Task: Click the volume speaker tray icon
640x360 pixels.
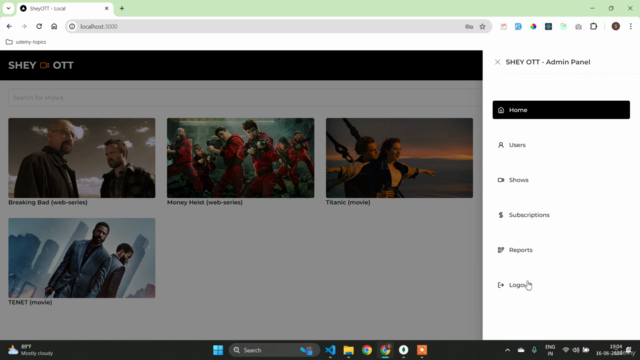Action: [x=576, y=350]
